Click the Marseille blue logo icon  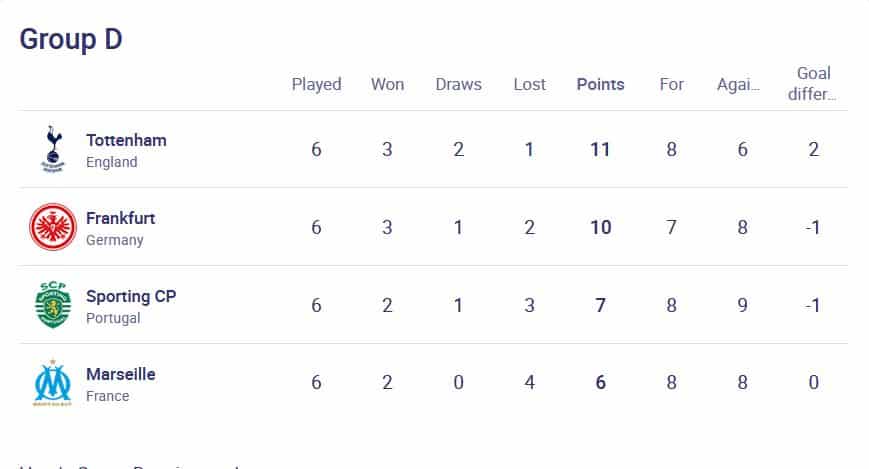pyautogui.click(x=53, y=383)
